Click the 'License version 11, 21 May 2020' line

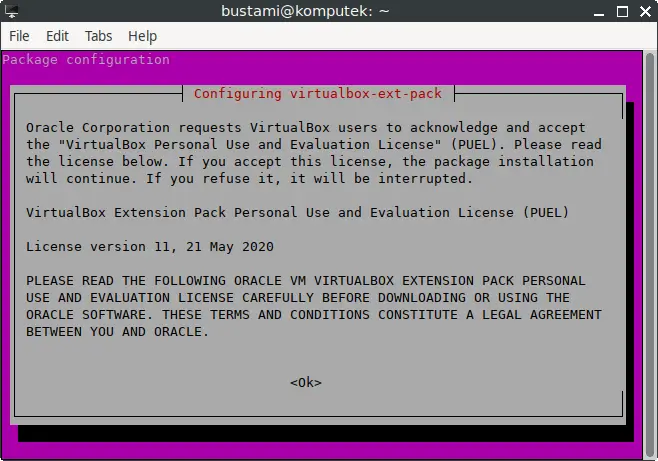pos(150,247)
